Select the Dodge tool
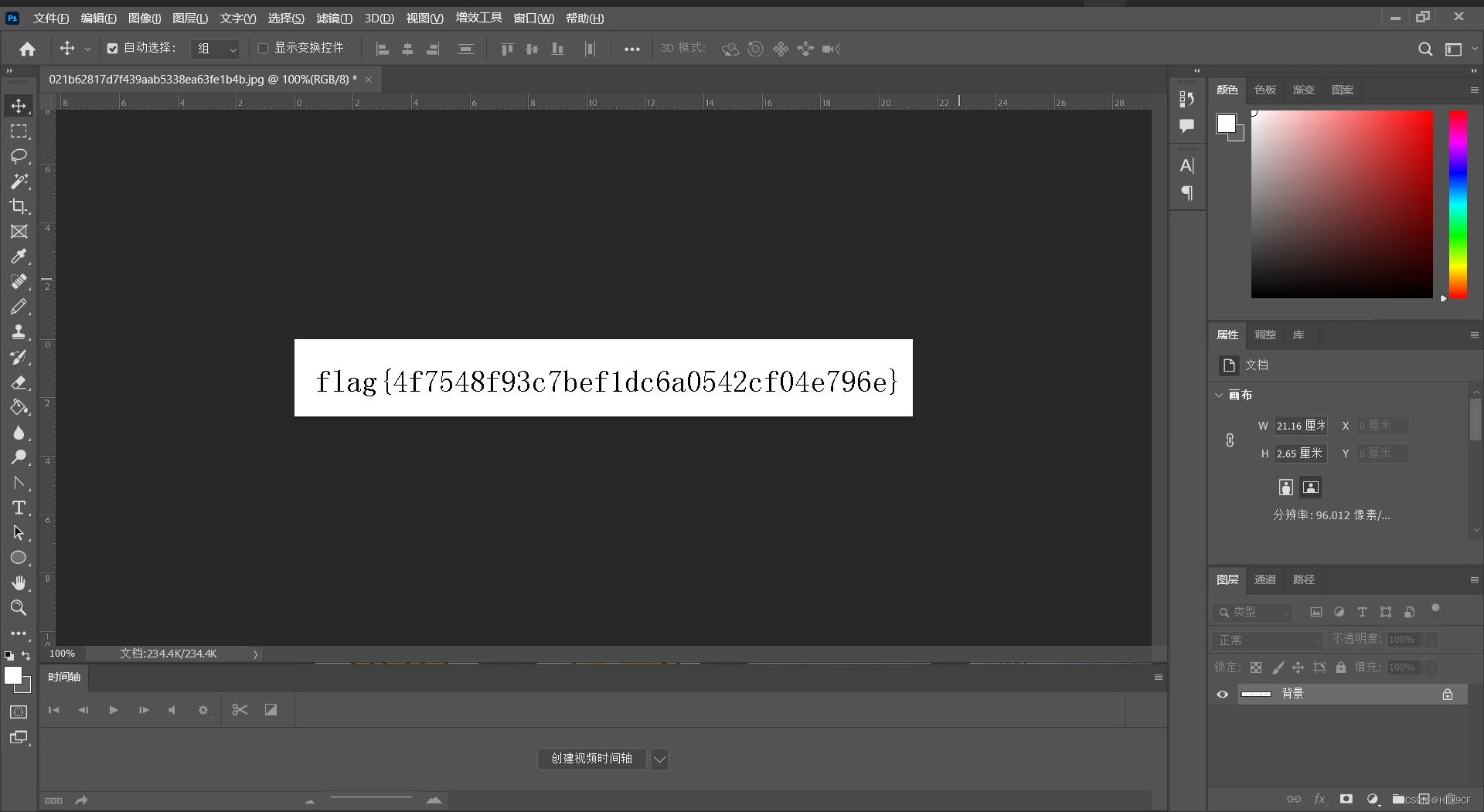 pos(19,457)
